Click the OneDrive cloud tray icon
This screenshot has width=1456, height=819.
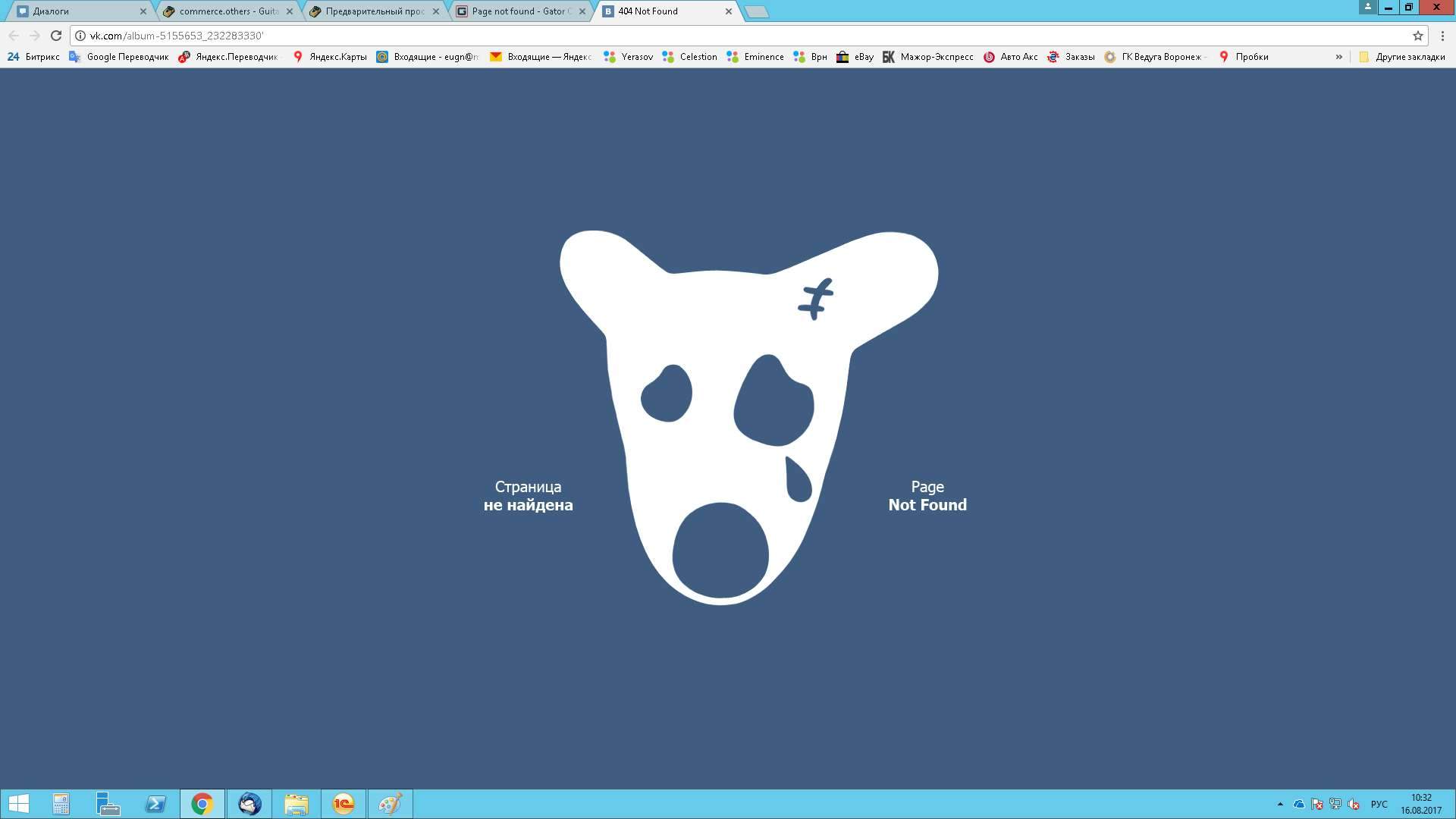point(1299,805)
